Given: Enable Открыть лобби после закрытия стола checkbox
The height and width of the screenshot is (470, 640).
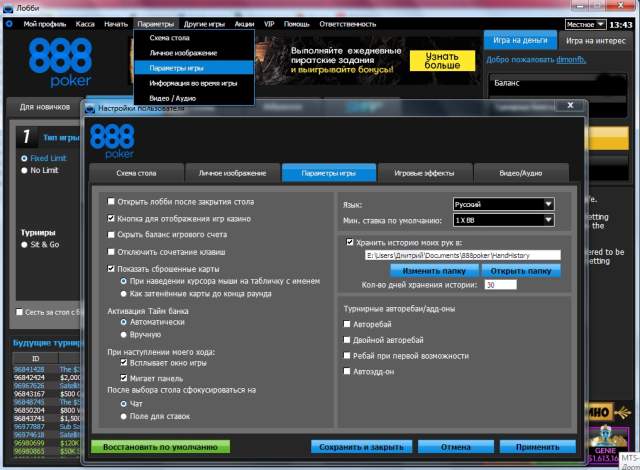Looking at the screenshot, I should click(x=111, y=202).
